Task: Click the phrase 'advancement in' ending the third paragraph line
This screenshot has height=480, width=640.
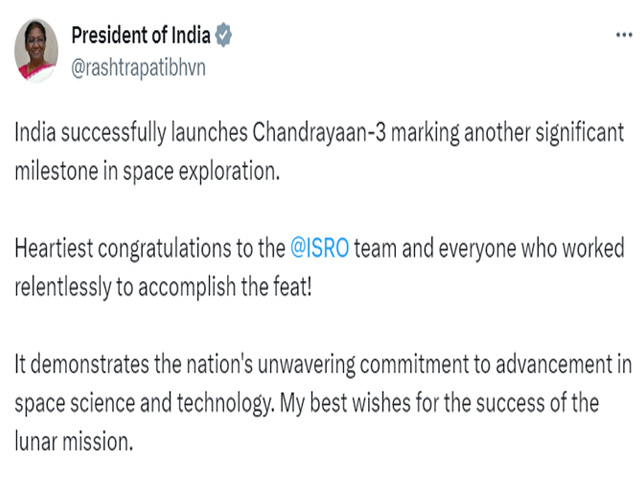Action: click(x=564, y=364)
